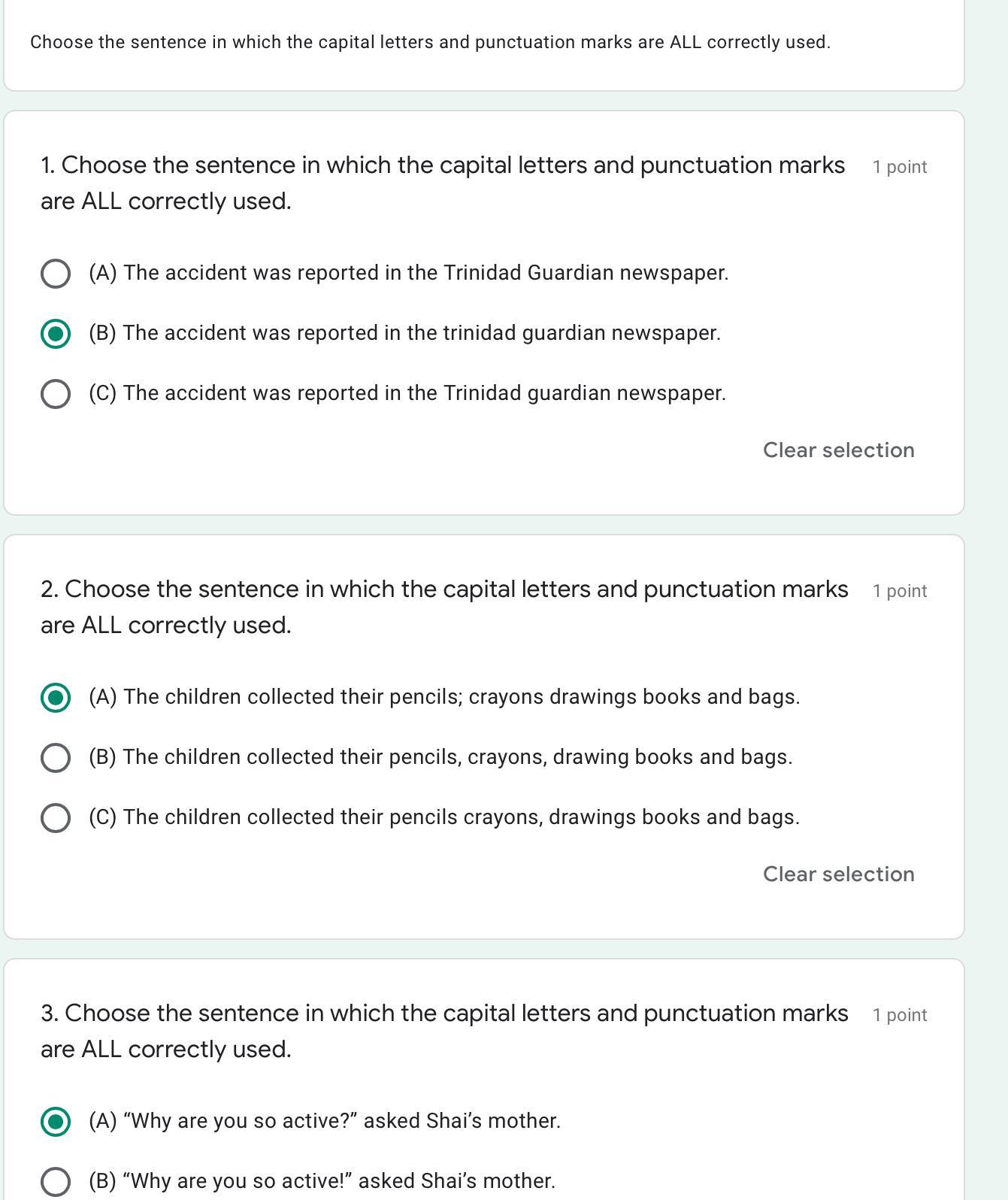Select radio for (B) trinidad guardian sentence
The width and height of the screenshot is (1008, 1200).
tap(56, 333)
